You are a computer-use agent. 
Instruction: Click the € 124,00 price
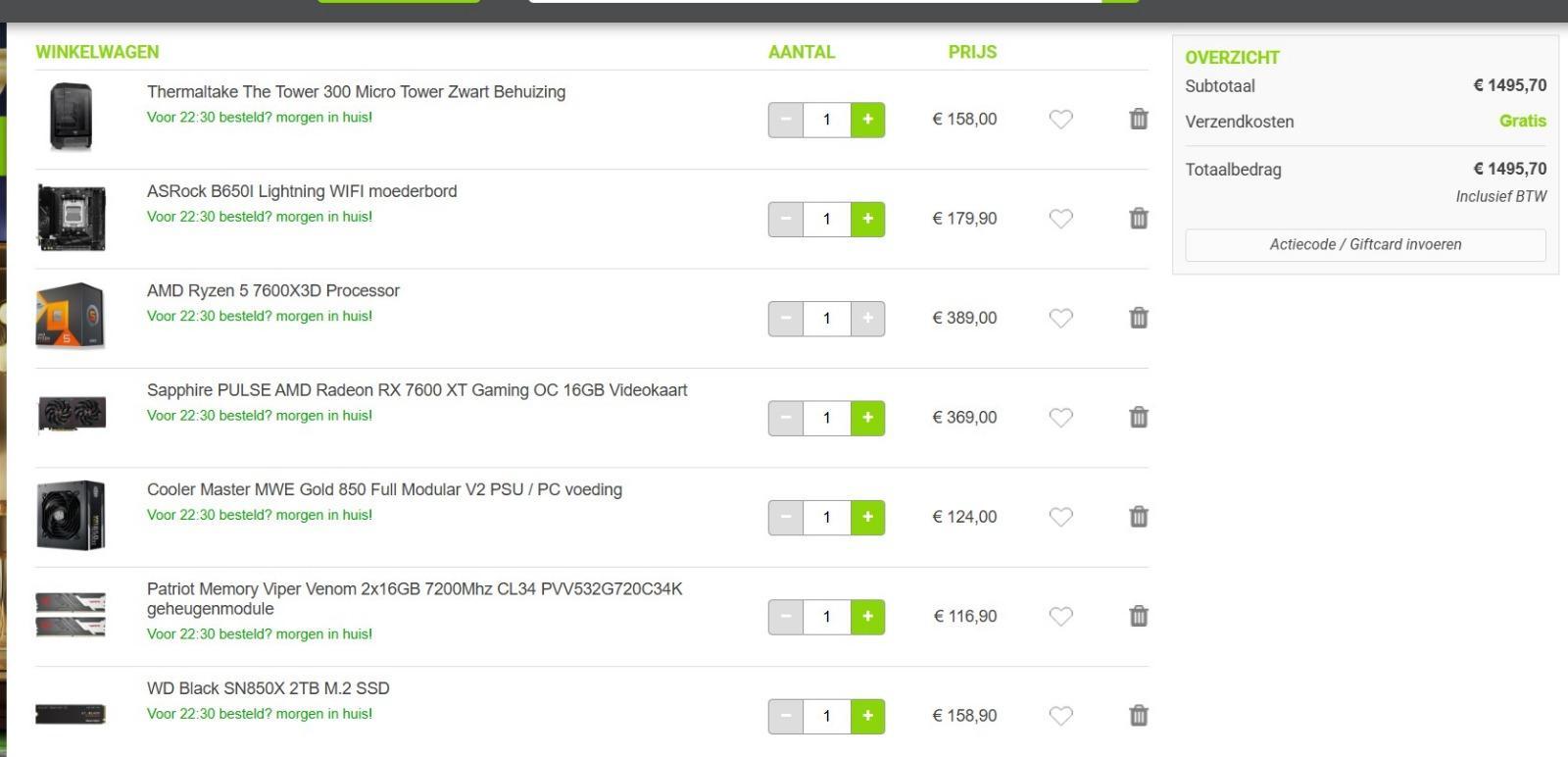(964, 517)
